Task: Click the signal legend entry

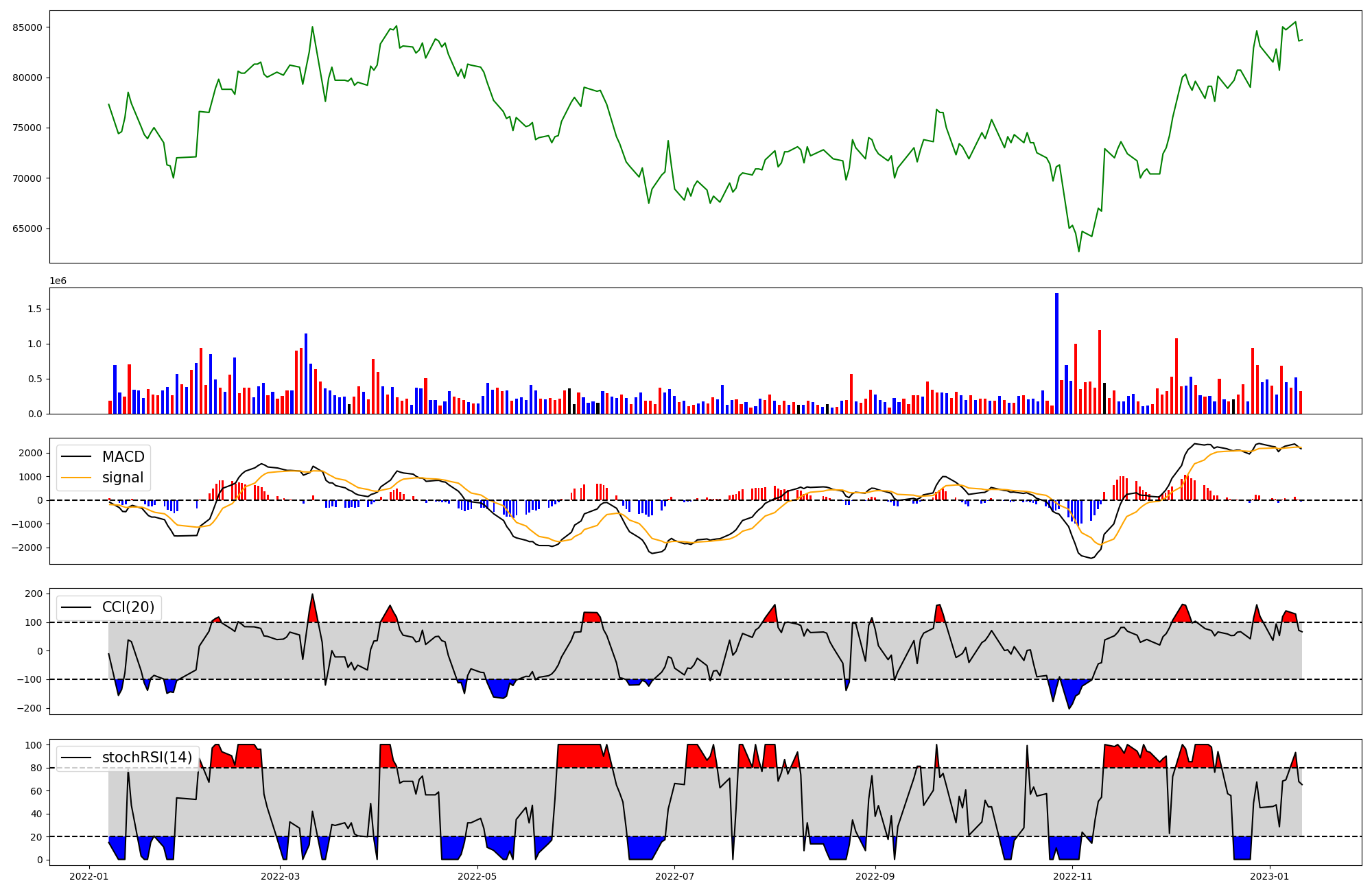Action: (123, 478)
